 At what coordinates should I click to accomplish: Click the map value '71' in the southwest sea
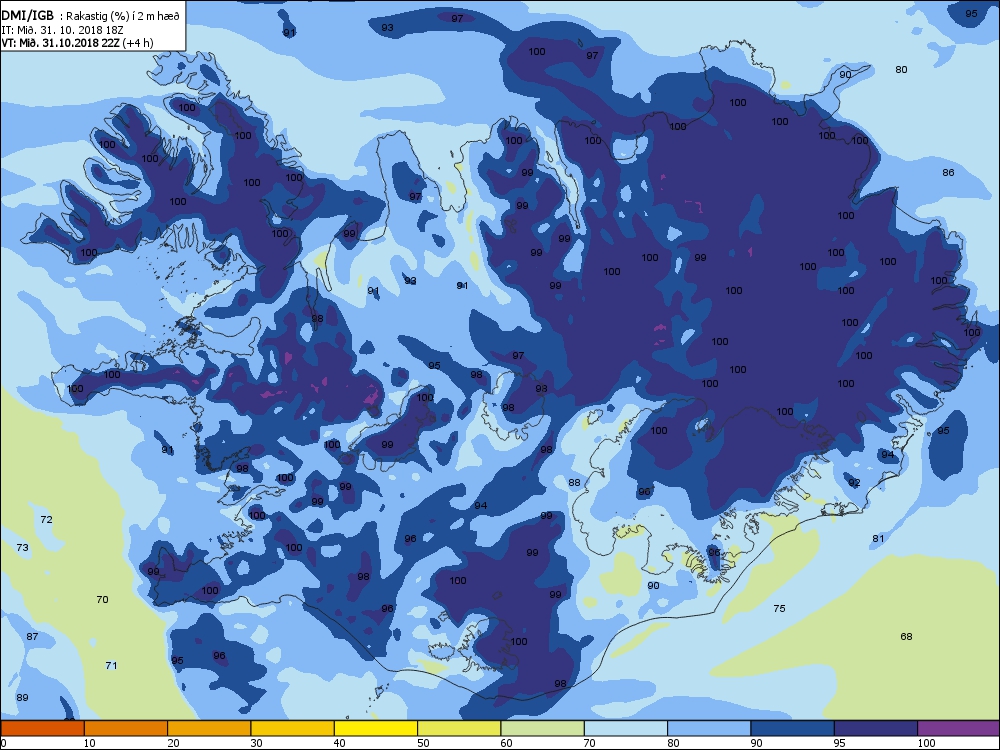point(111,666)
